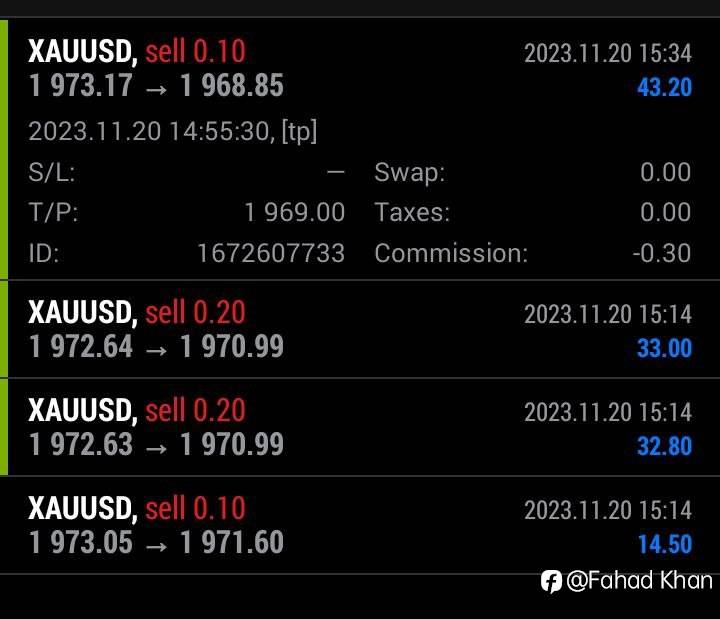Click the Facebook logo icon
The width and height of the screenshot is (720, 619).
551,581
